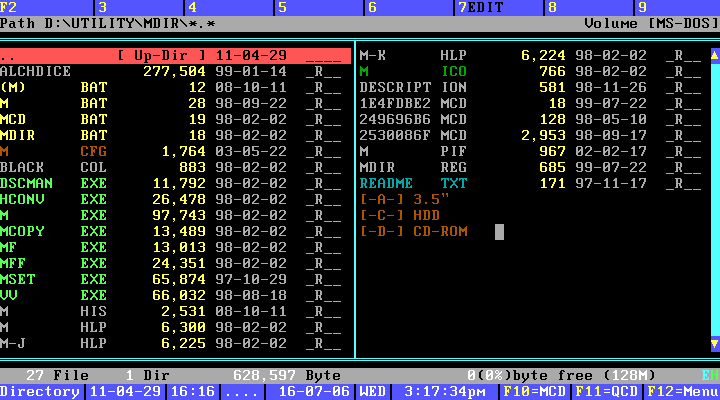
Task: Select M HLP with size 6,300
Action: click(175, 327)
